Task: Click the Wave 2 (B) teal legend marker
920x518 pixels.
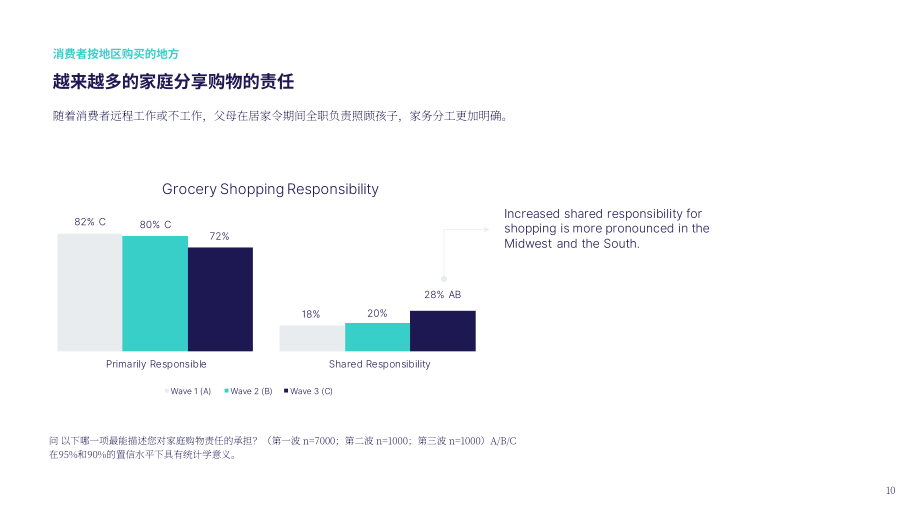Action: click(x=226, y=391)
